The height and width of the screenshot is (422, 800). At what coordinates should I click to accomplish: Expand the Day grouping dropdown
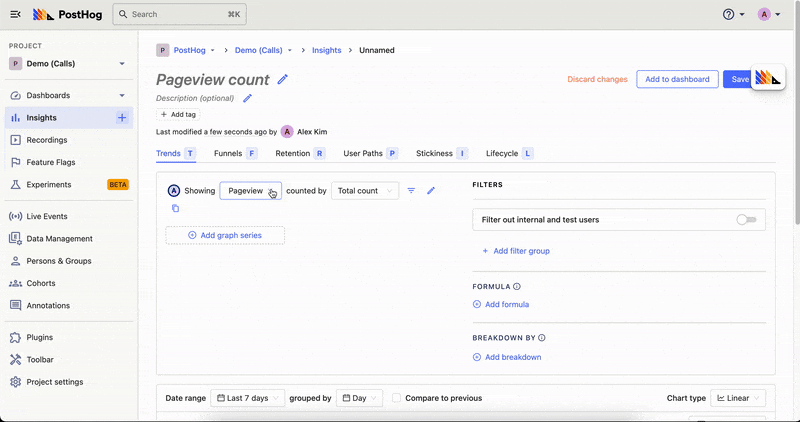[x=359, y=398]
